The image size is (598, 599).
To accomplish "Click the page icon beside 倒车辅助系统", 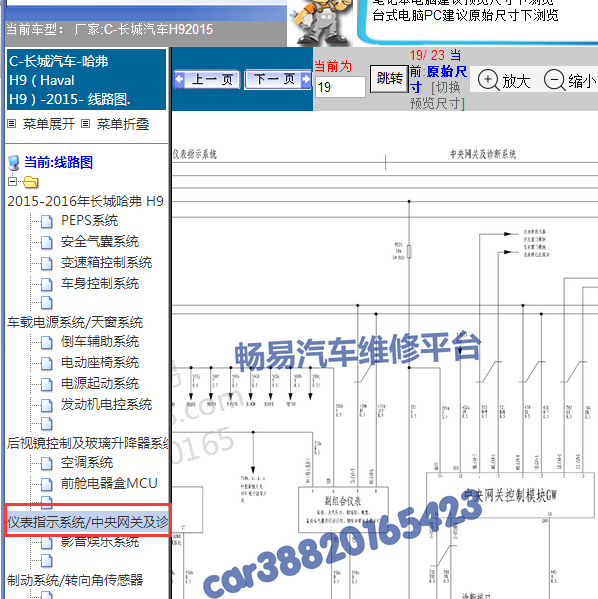I will [47, 342].
